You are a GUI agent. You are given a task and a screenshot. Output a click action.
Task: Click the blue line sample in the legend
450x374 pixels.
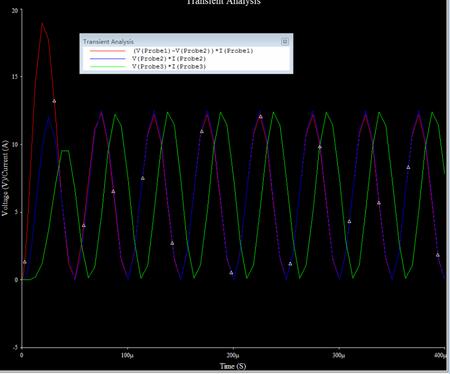point(107,59)
